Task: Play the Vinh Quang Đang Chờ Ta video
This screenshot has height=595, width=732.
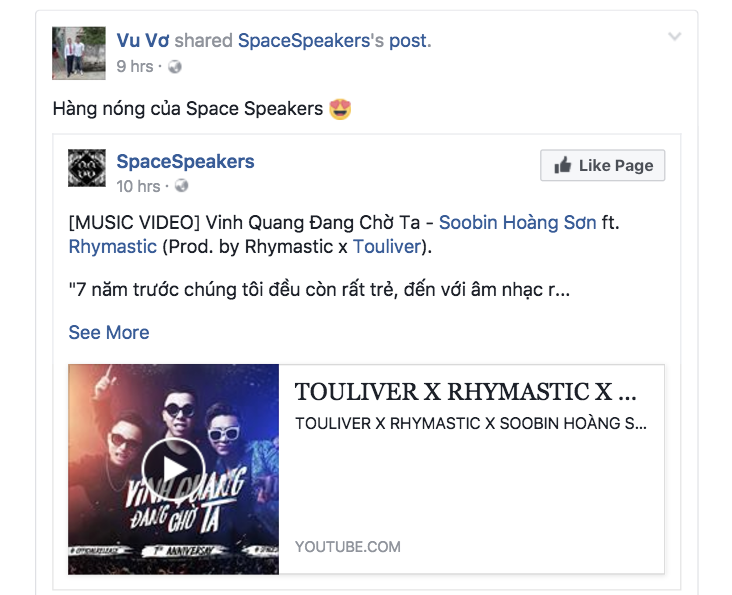Action: pyautogui.click(x=173, y=469)
